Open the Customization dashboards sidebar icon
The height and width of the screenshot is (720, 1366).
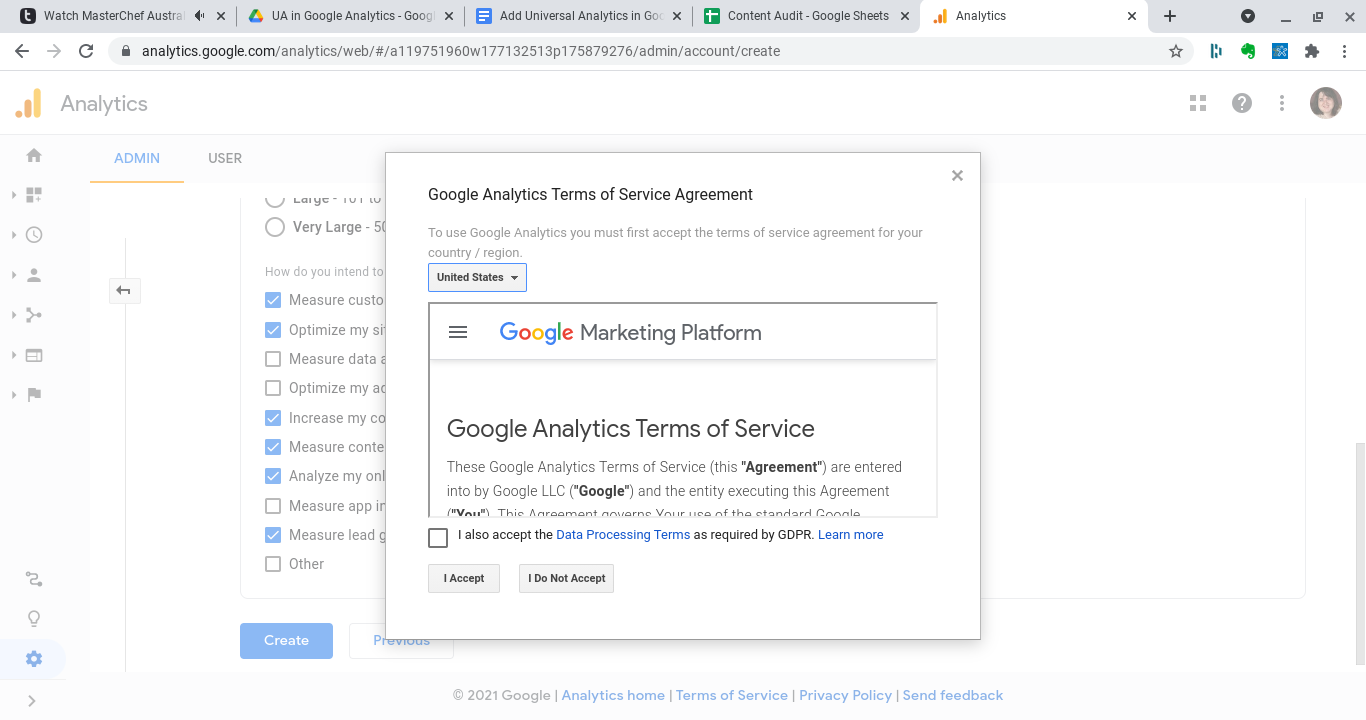(x=34, y=195)
